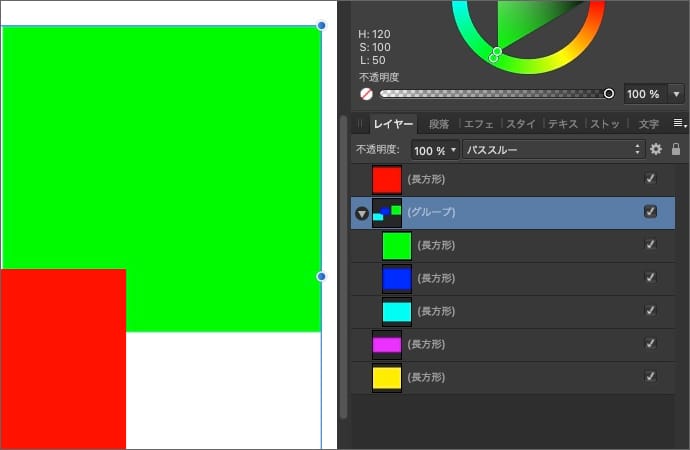The width and height of the screenshot is (690, 450).
Task: Collapse the グループ layer disclosure triangle
Action: coord(361,213)
